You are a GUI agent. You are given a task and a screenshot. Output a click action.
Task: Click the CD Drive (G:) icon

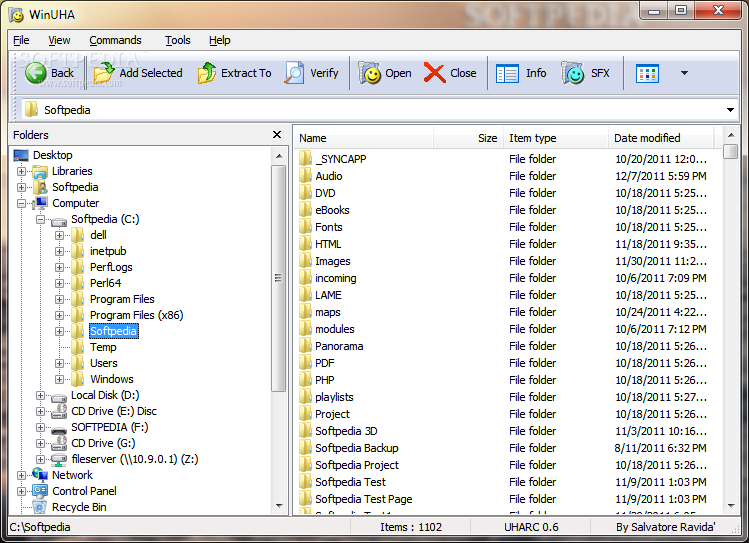(x=59, y=443)
